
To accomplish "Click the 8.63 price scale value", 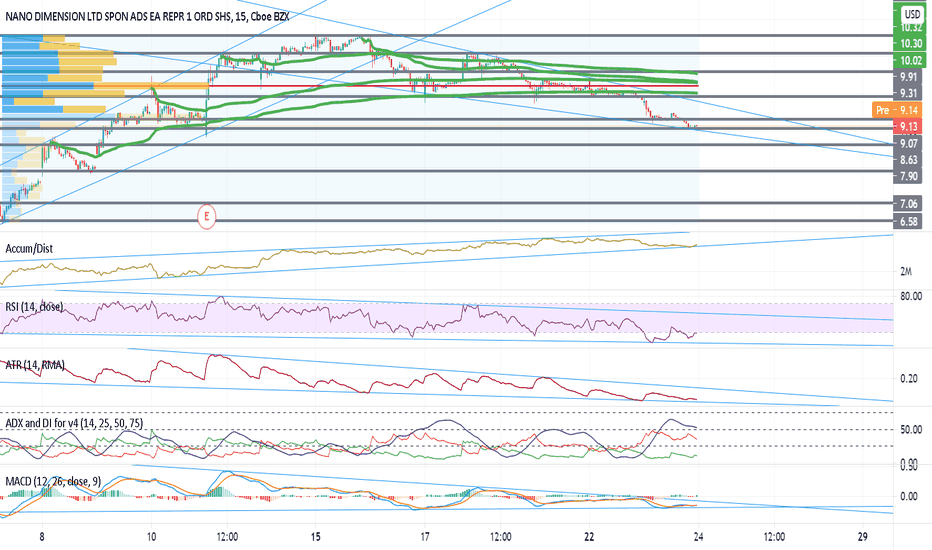I will point(908,160).
